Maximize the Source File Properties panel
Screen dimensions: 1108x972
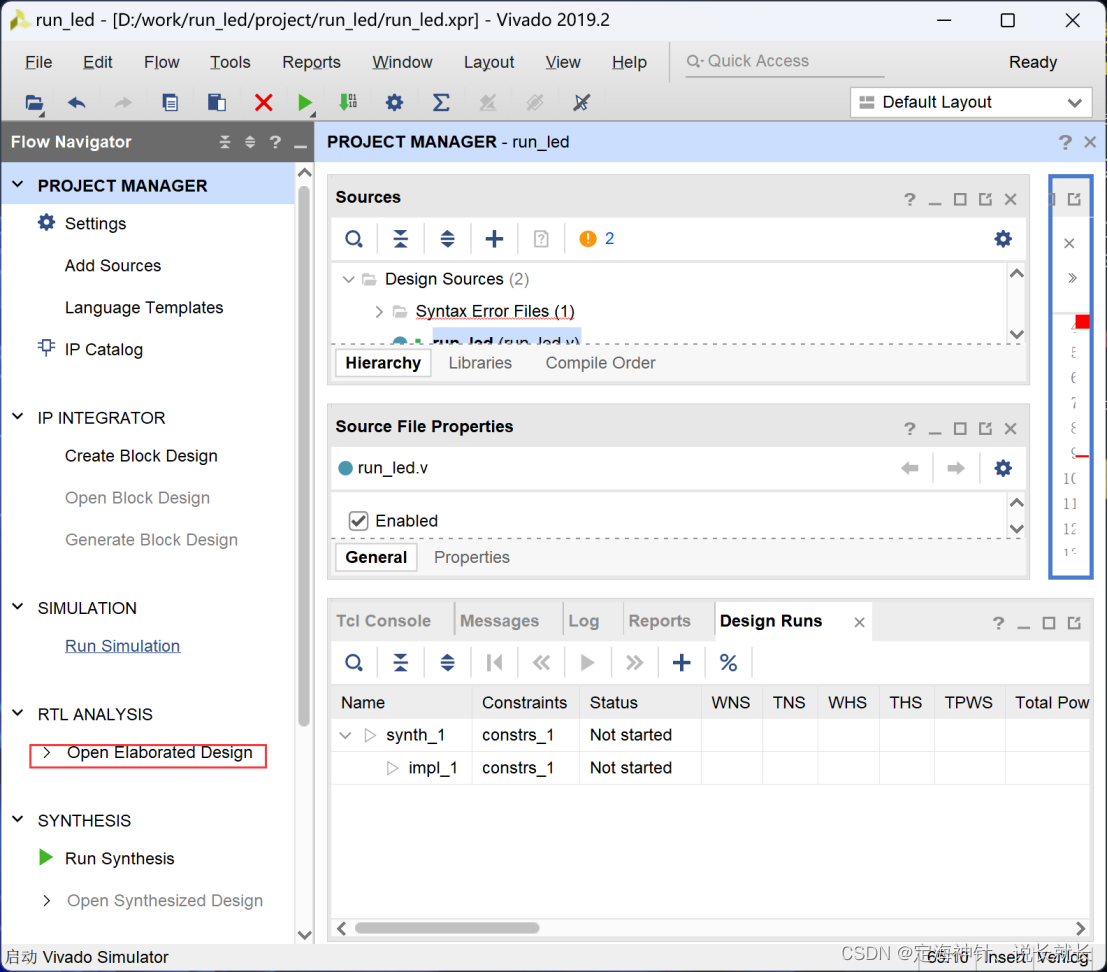pyautogui.click(x=960, y=429)
